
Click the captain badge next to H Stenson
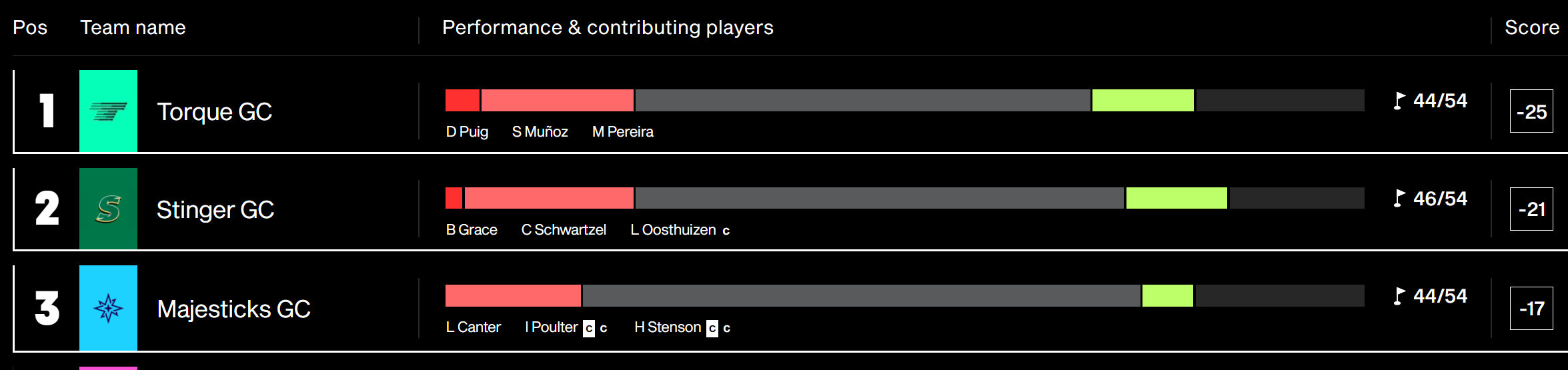712,329
